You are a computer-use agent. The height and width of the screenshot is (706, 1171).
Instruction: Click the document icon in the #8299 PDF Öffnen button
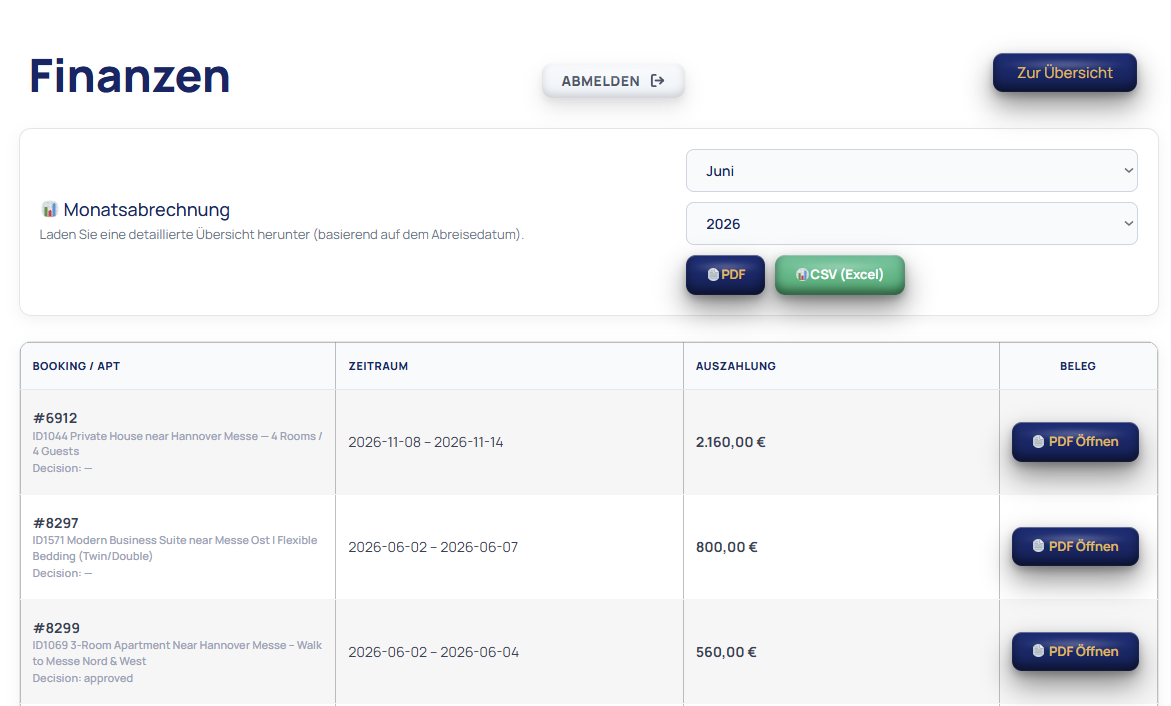coord(1038,651)
